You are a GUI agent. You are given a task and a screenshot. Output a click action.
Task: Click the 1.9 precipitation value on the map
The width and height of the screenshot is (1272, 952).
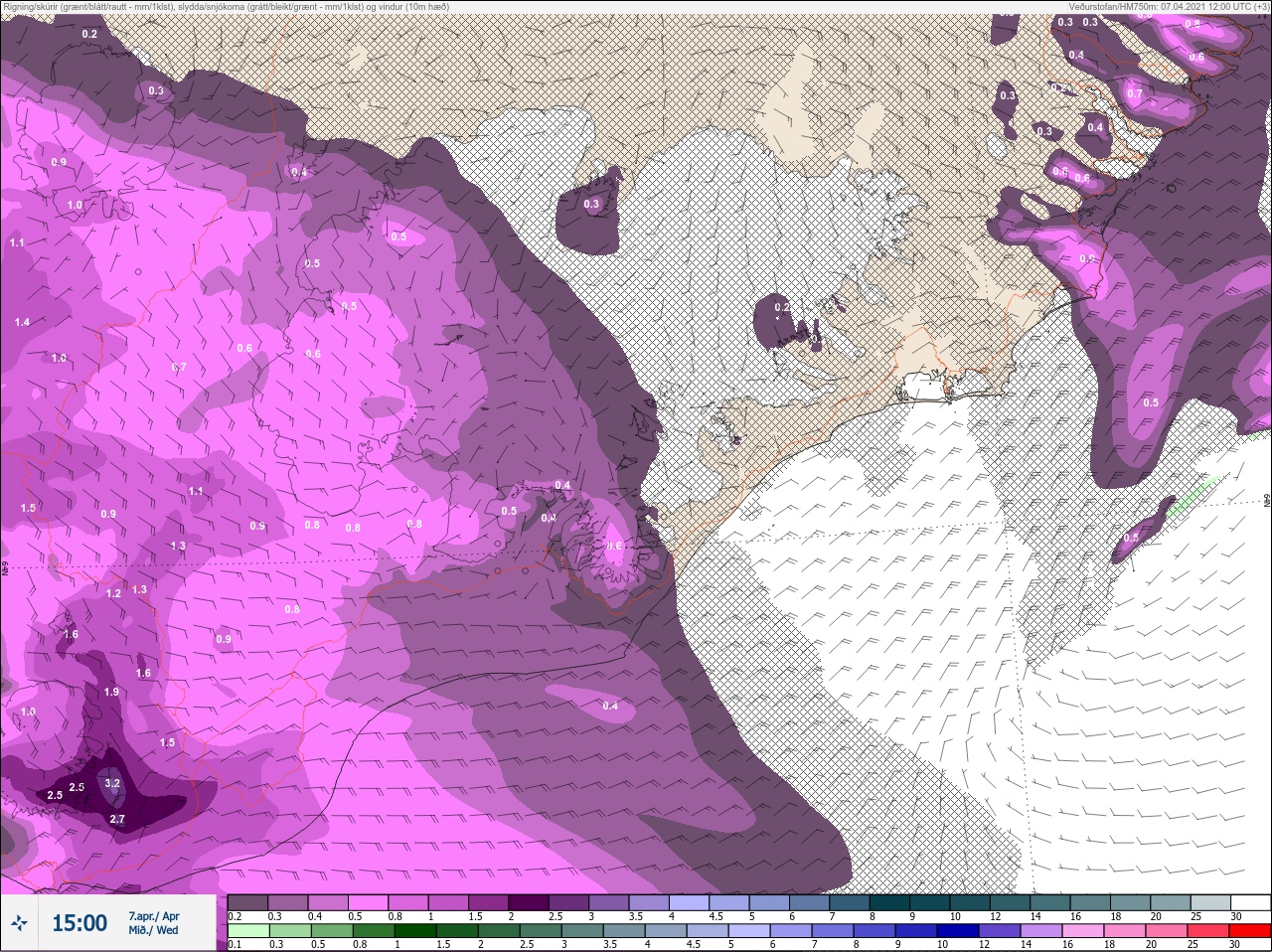[111, 692]
